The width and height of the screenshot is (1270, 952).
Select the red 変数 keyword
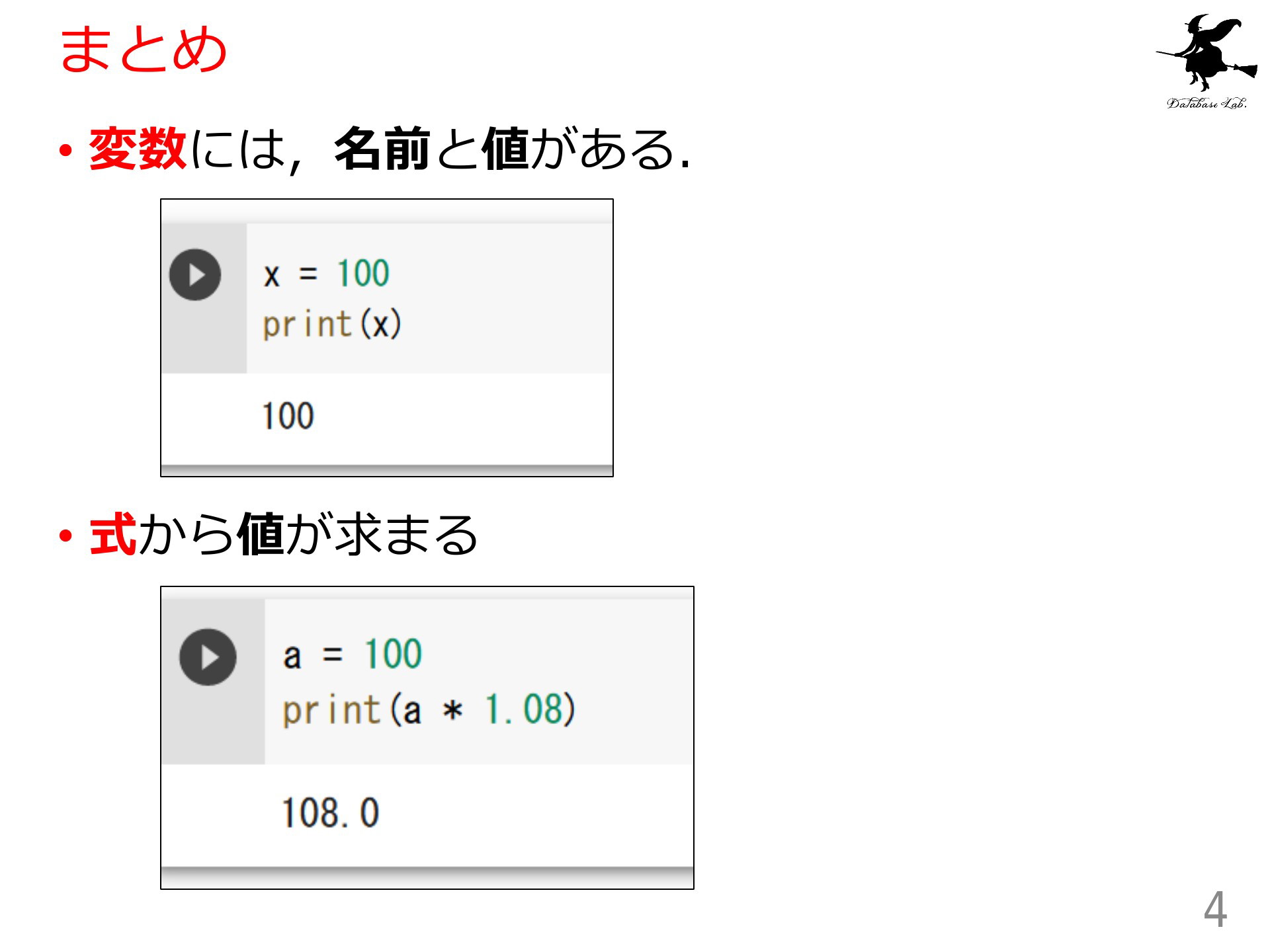click(x=138, y=149)
